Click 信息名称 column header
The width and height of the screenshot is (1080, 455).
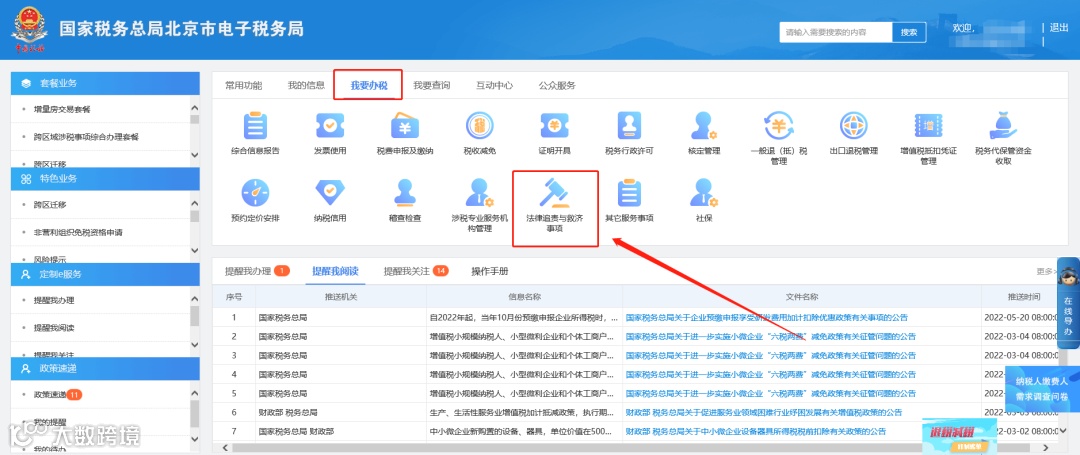click(x=524, y=297)
